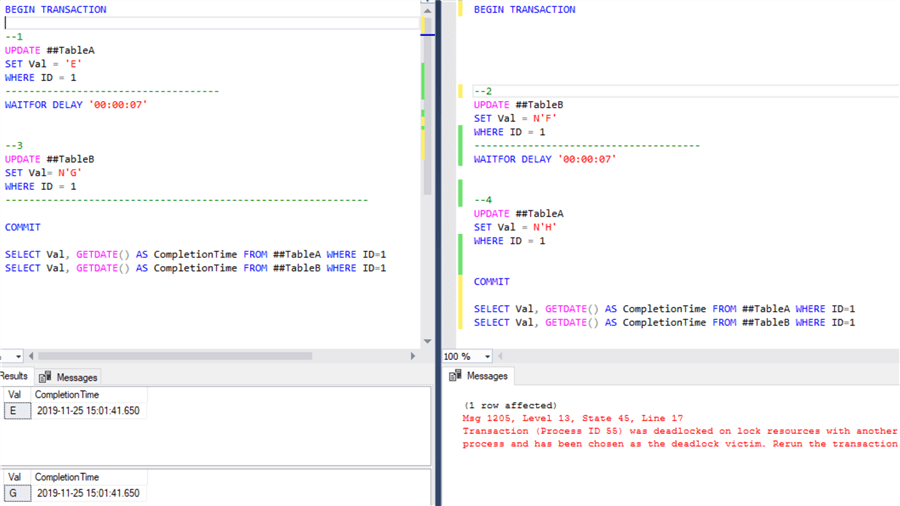The height and width of the screenshot is (506, 900).
Task: Click SELECT from ##TableA line in right query
Action: (665, 309)
